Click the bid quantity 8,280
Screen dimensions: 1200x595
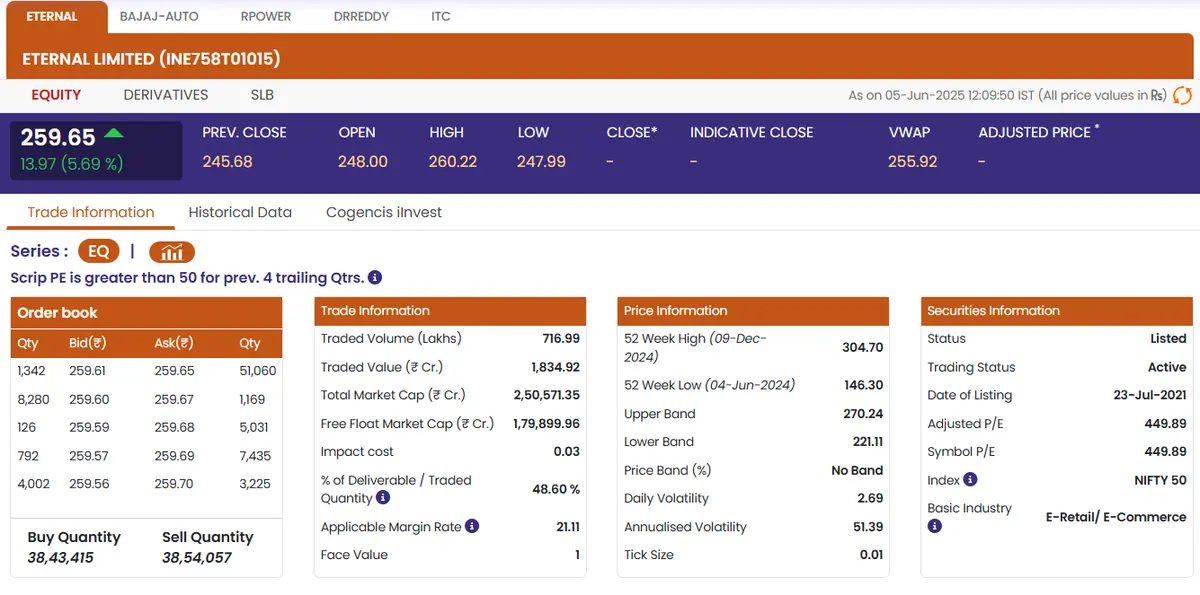coord(33,399)
